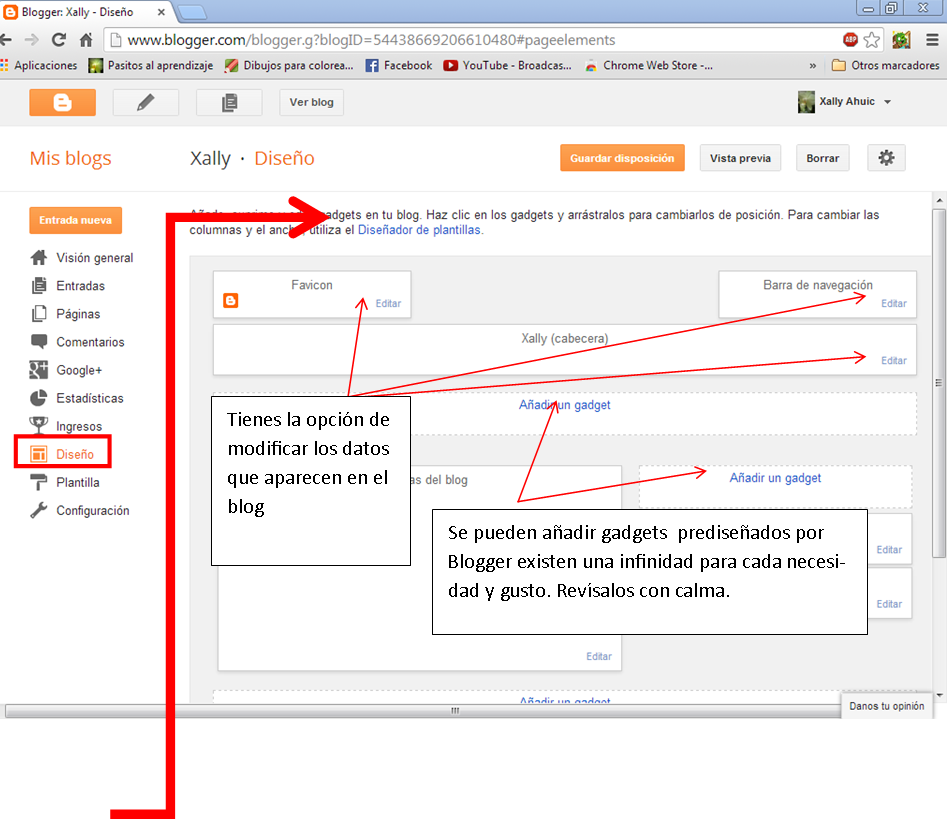
Task: Open the post list icon next to pencil
Action: click(x=228, y=101)
